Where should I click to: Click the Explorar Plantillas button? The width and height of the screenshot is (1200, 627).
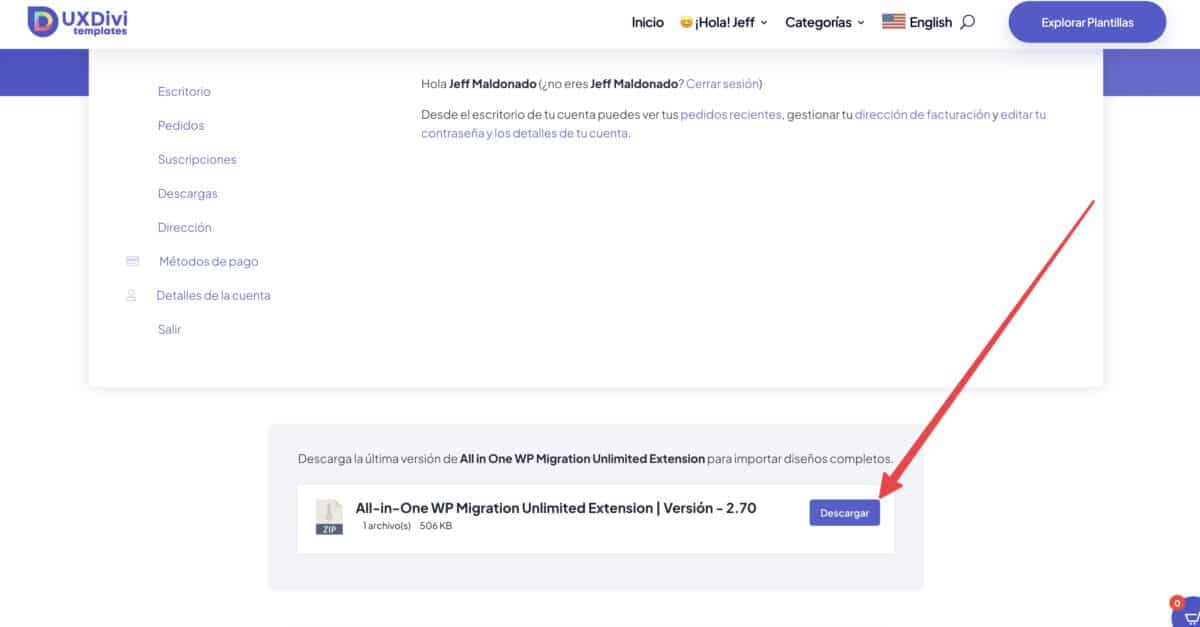pos(1087,22)
